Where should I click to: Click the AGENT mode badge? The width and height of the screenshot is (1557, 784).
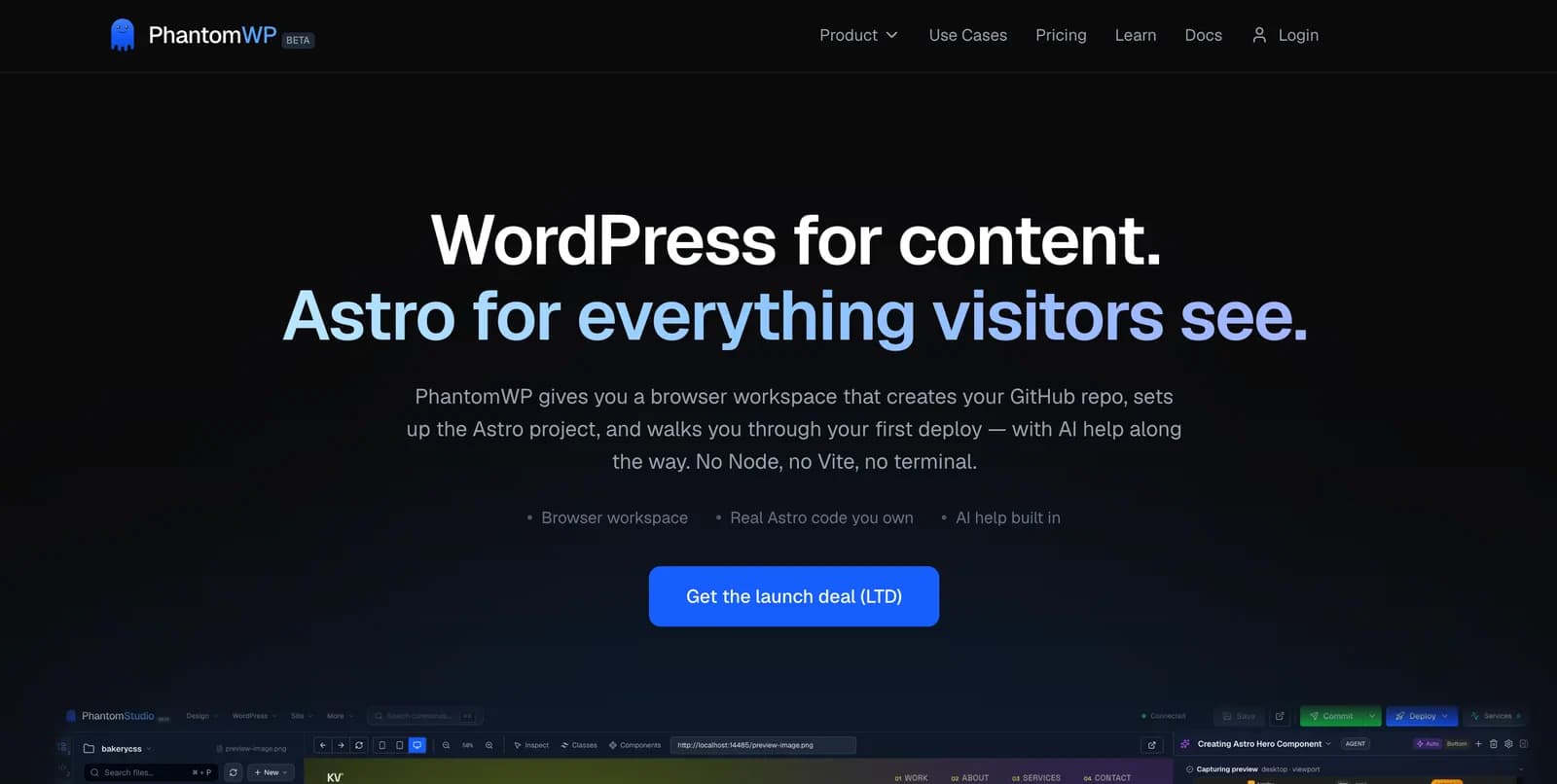click(1356, 744)
